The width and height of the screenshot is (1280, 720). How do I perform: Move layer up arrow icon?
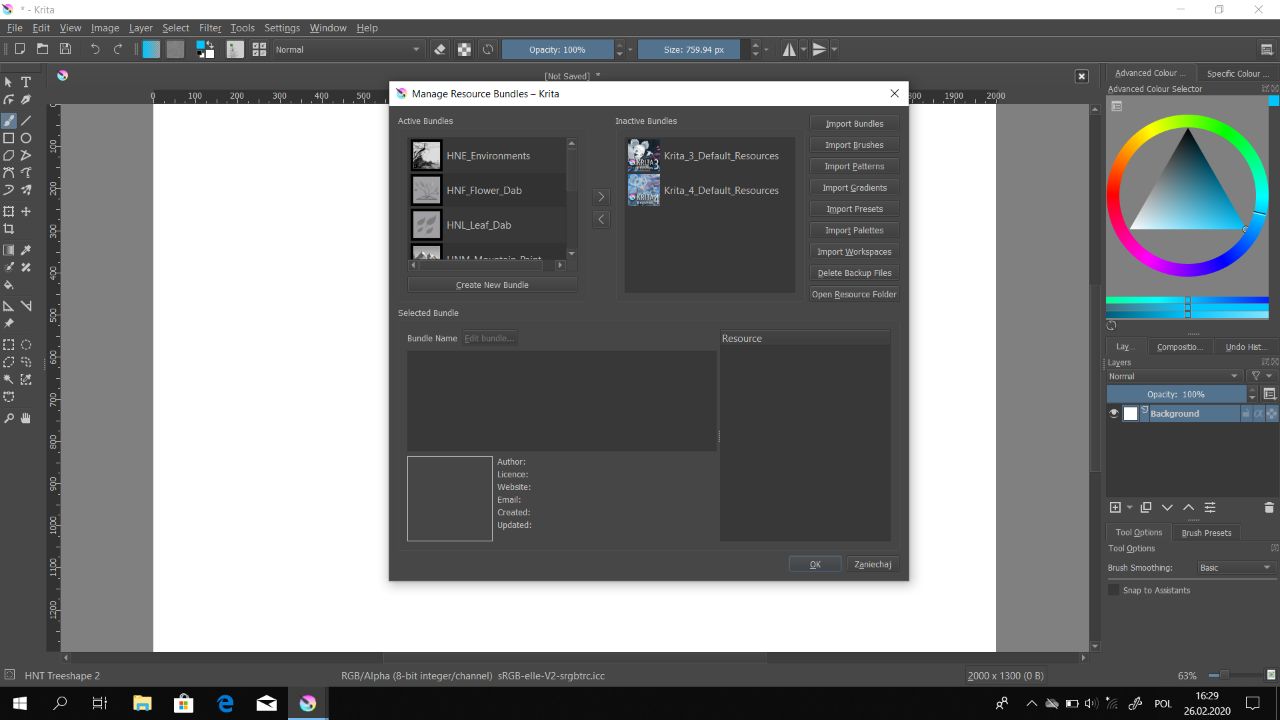coord(1189,508)
